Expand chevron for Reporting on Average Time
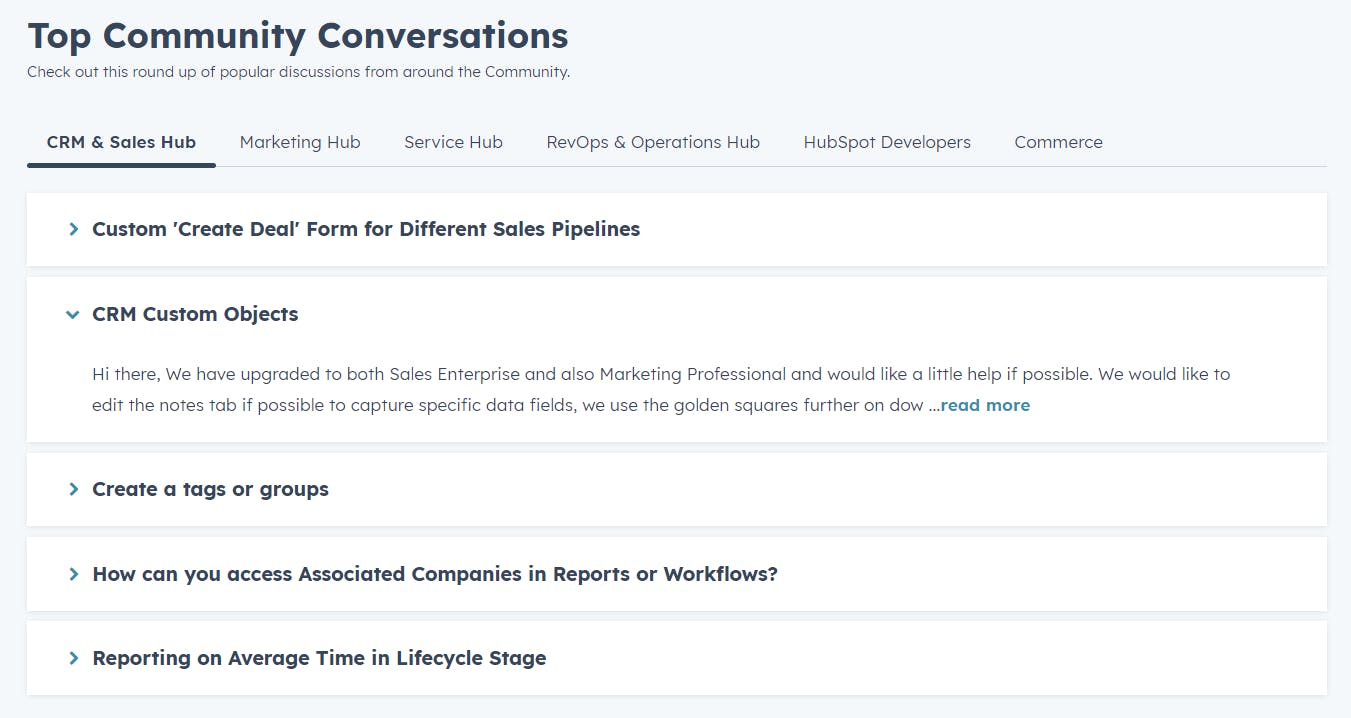The image size is (1351, 718). pos(73,659)
